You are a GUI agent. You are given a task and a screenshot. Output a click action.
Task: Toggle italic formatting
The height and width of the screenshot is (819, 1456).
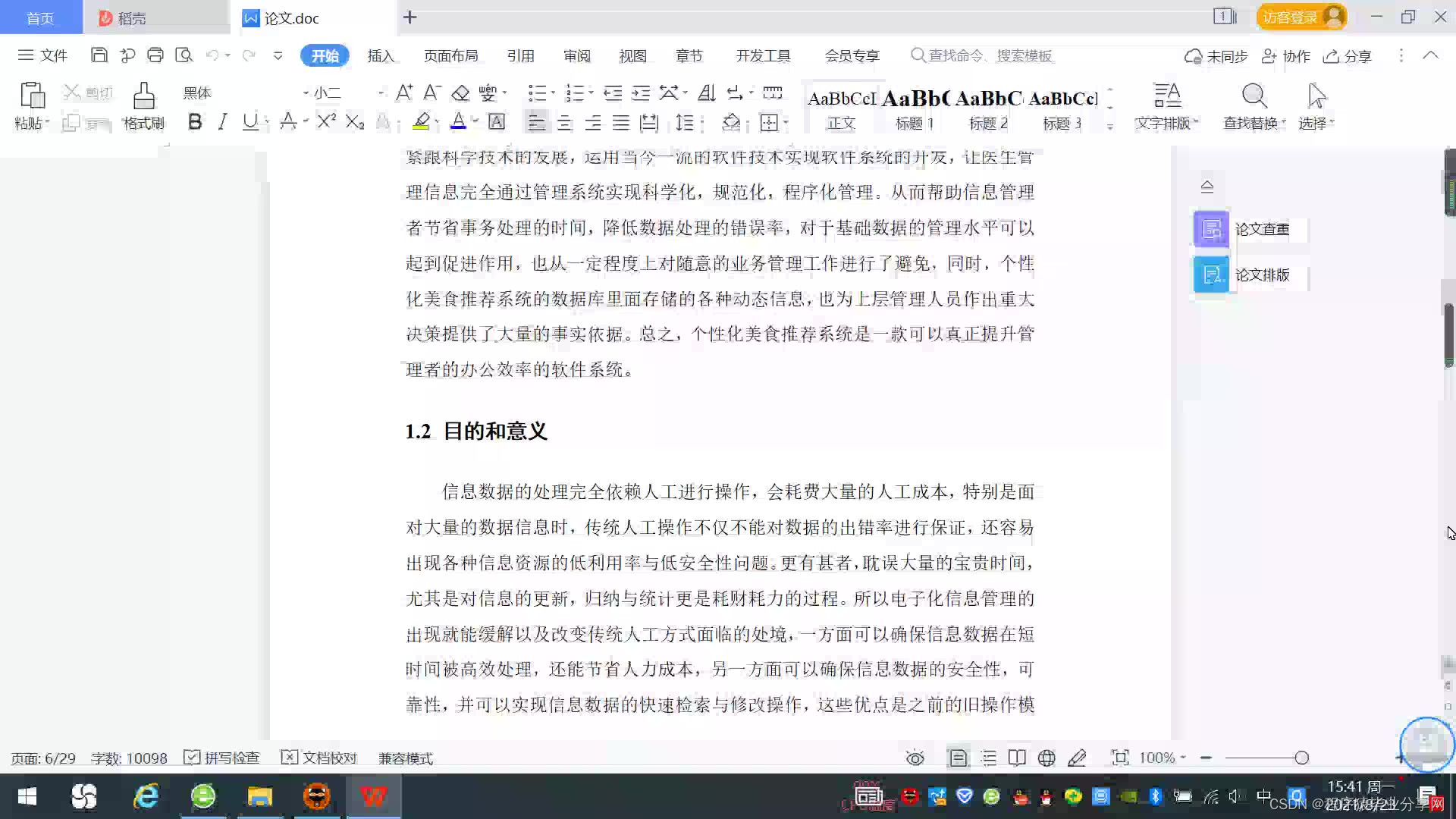(x=222, y=122)
